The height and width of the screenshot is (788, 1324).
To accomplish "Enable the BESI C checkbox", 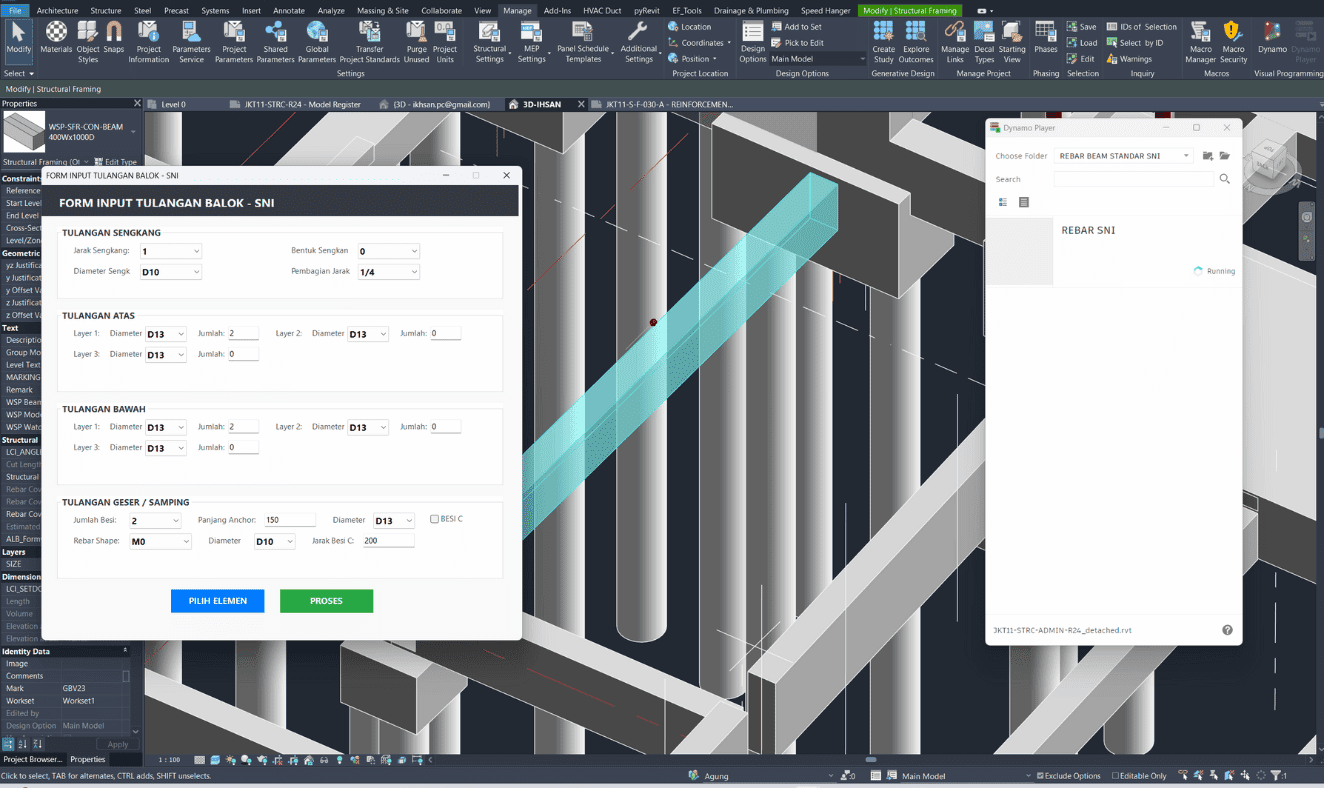I will point(434,519).
